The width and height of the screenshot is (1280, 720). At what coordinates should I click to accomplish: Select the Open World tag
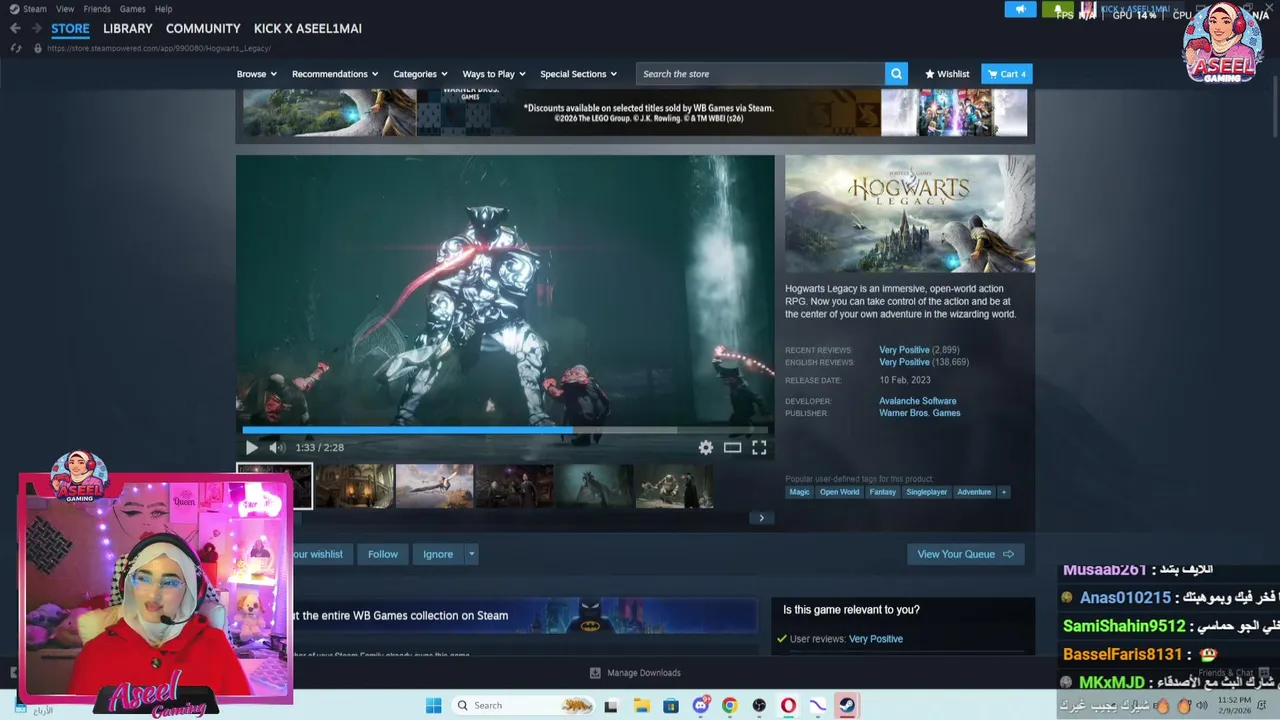pos(839,492)
